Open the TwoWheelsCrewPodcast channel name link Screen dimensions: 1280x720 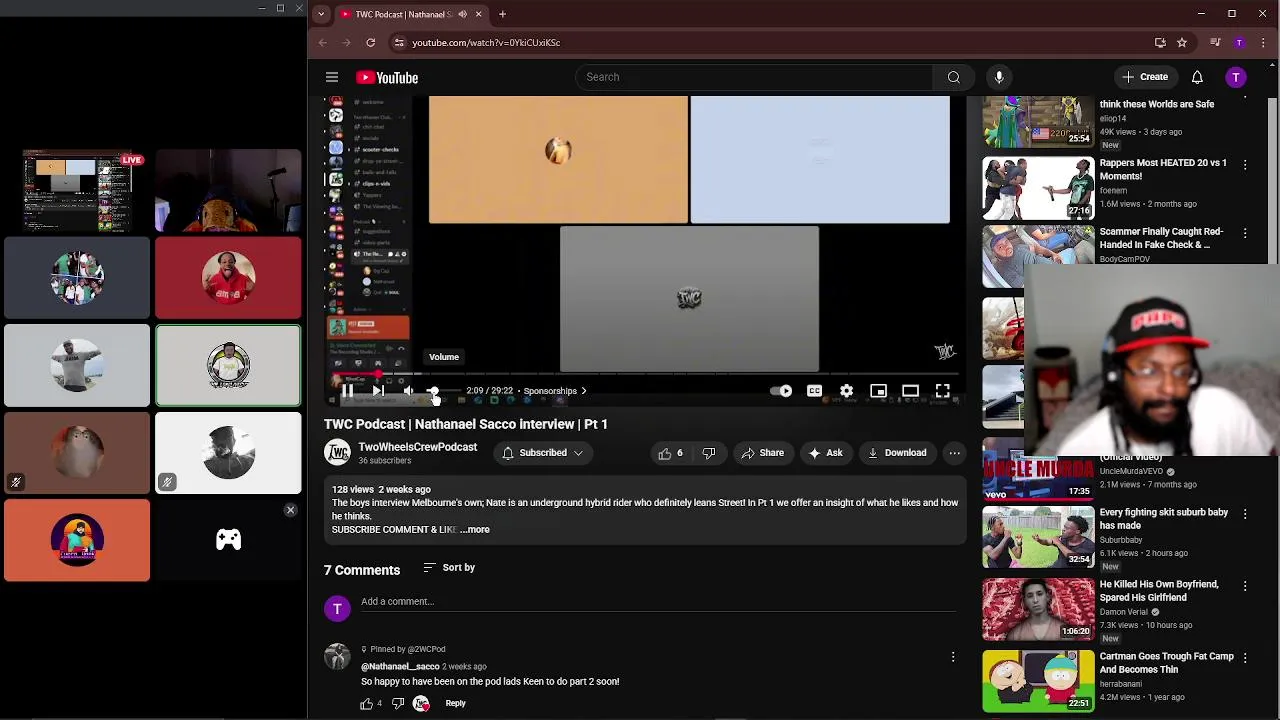pyautogui.click(x=418, y=447)
